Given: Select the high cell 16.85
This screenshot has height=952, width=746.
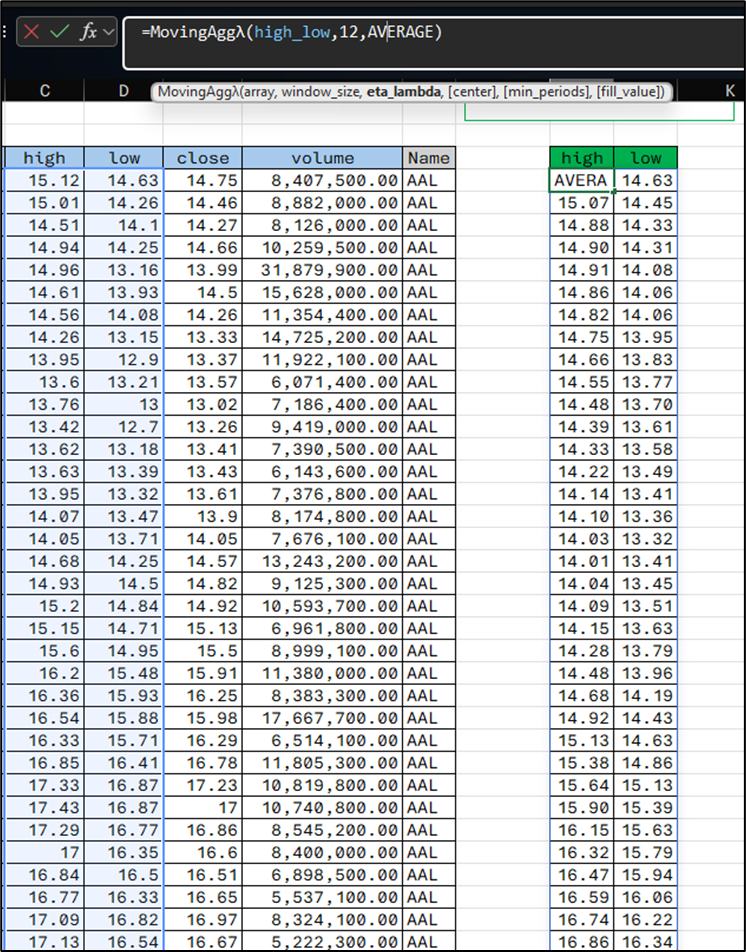Looking at the screenshot, I should tap(44, 763).
